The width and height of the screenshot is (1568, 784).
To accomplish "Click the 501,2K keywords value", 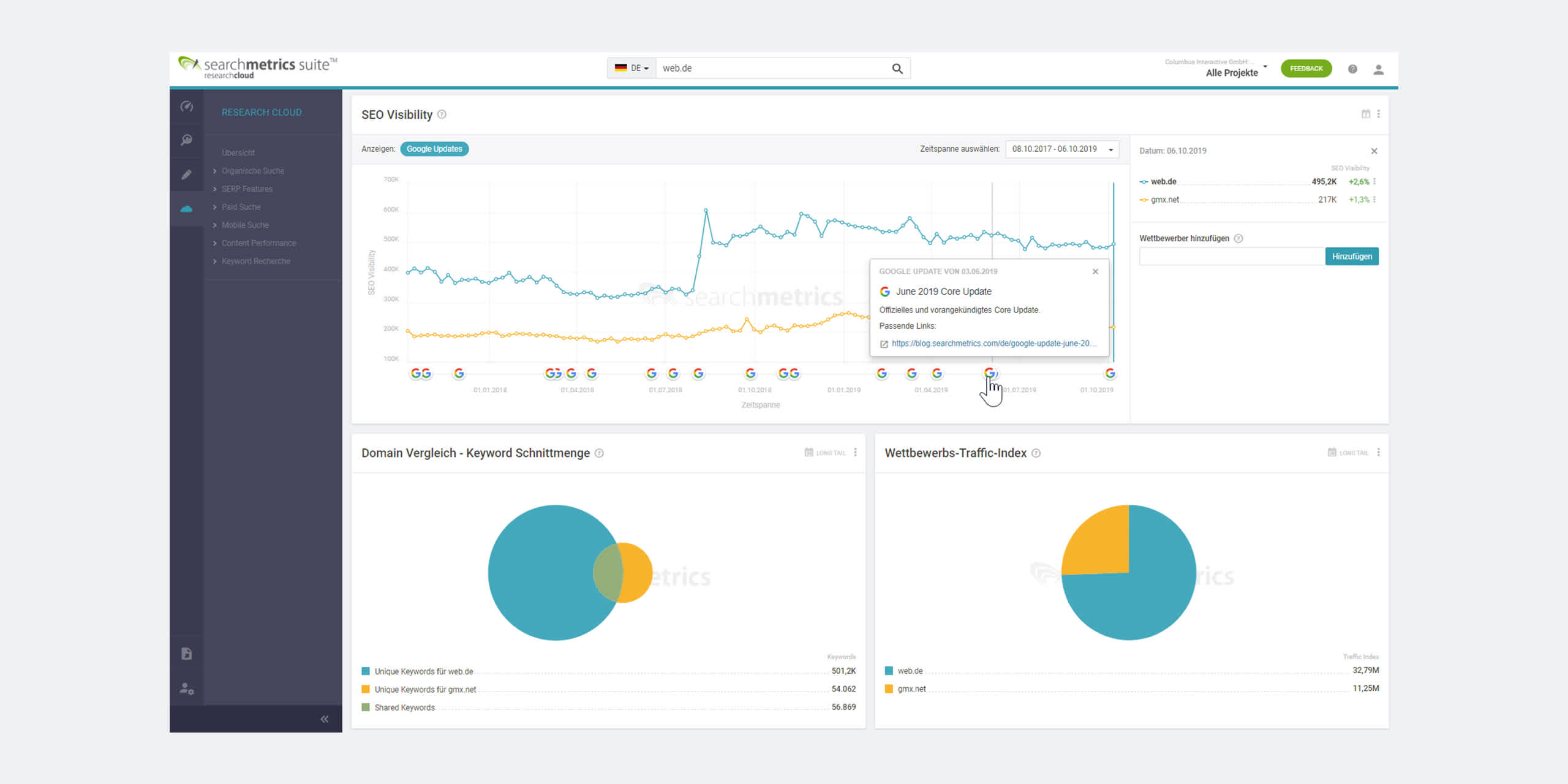I will 843,671.
